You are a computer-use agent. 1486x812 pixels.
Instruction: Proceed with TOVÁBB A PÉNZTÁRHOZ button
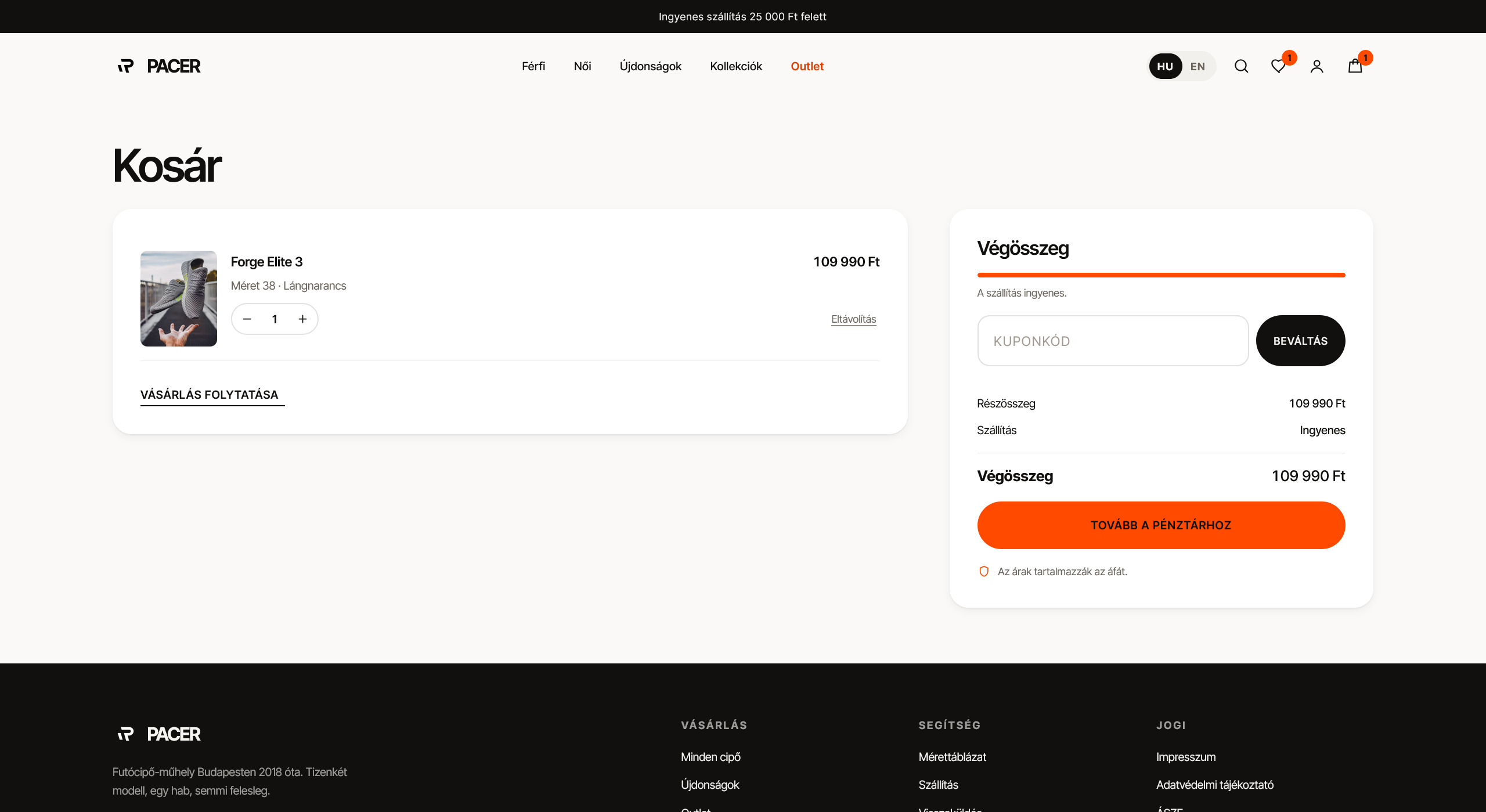tap(1161, 525)
